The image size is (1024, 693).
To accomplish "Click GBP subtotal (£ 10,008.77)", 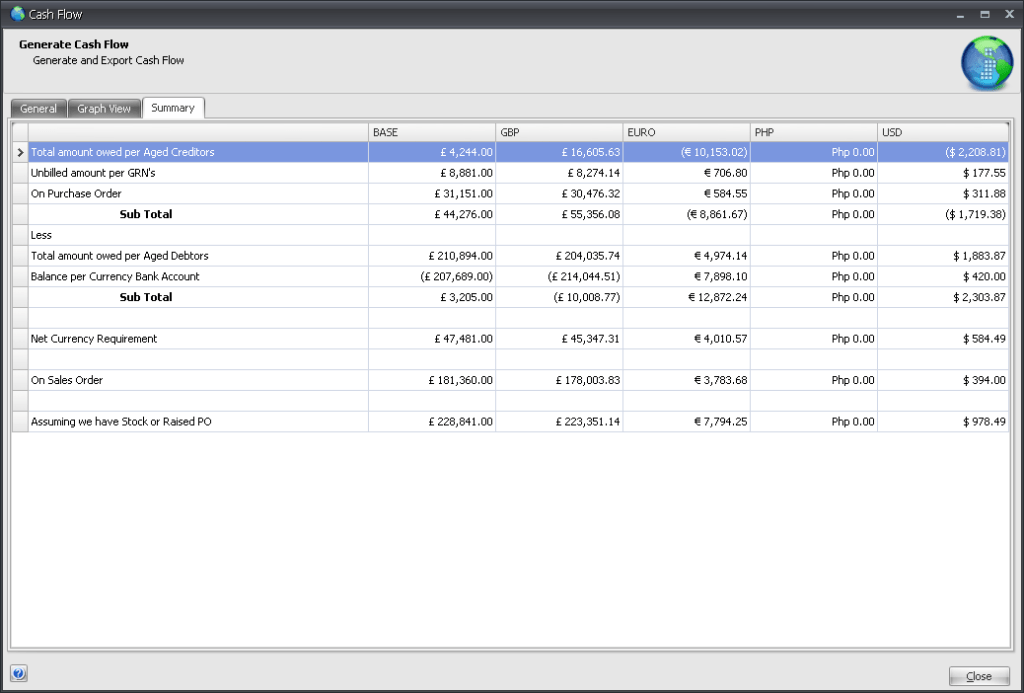I will point(559,297).
